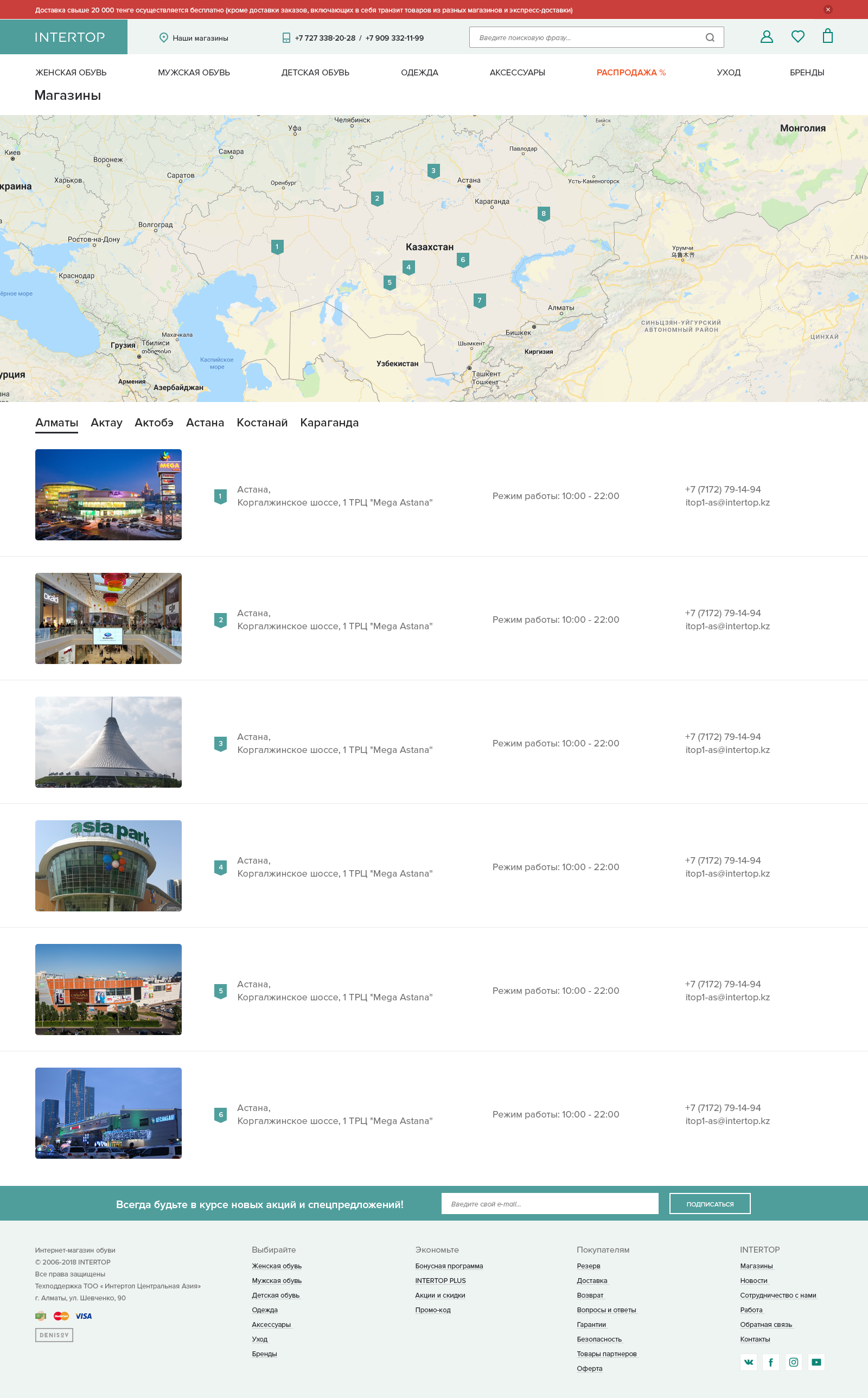This screenshot has height=1398, width=868.
Task: Click store list badge number 1
Action: tap(220, 497)
